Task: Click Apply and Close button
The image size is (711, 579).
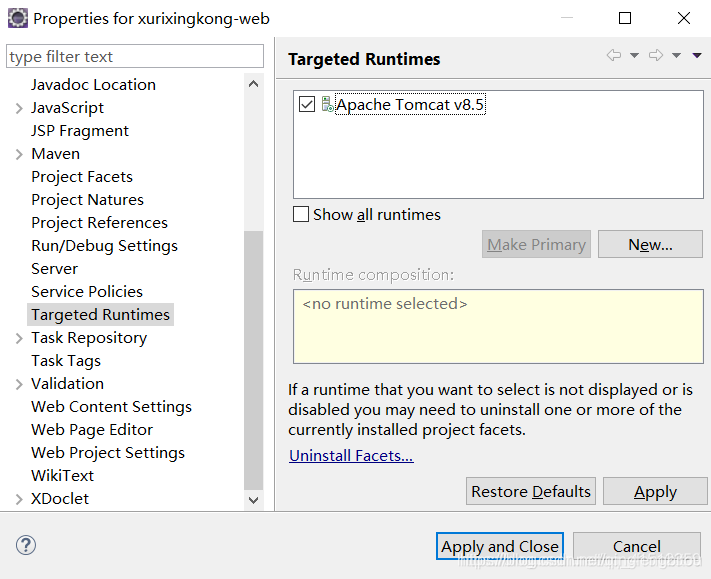Action: (500, 546)
